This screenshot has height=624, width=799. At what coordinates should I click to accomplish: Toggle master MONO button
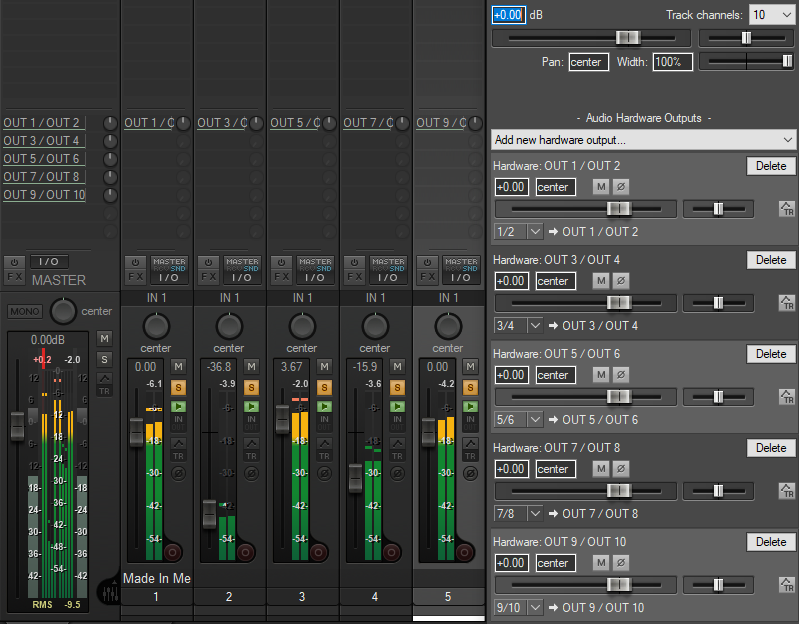click(x=25, y=311)
